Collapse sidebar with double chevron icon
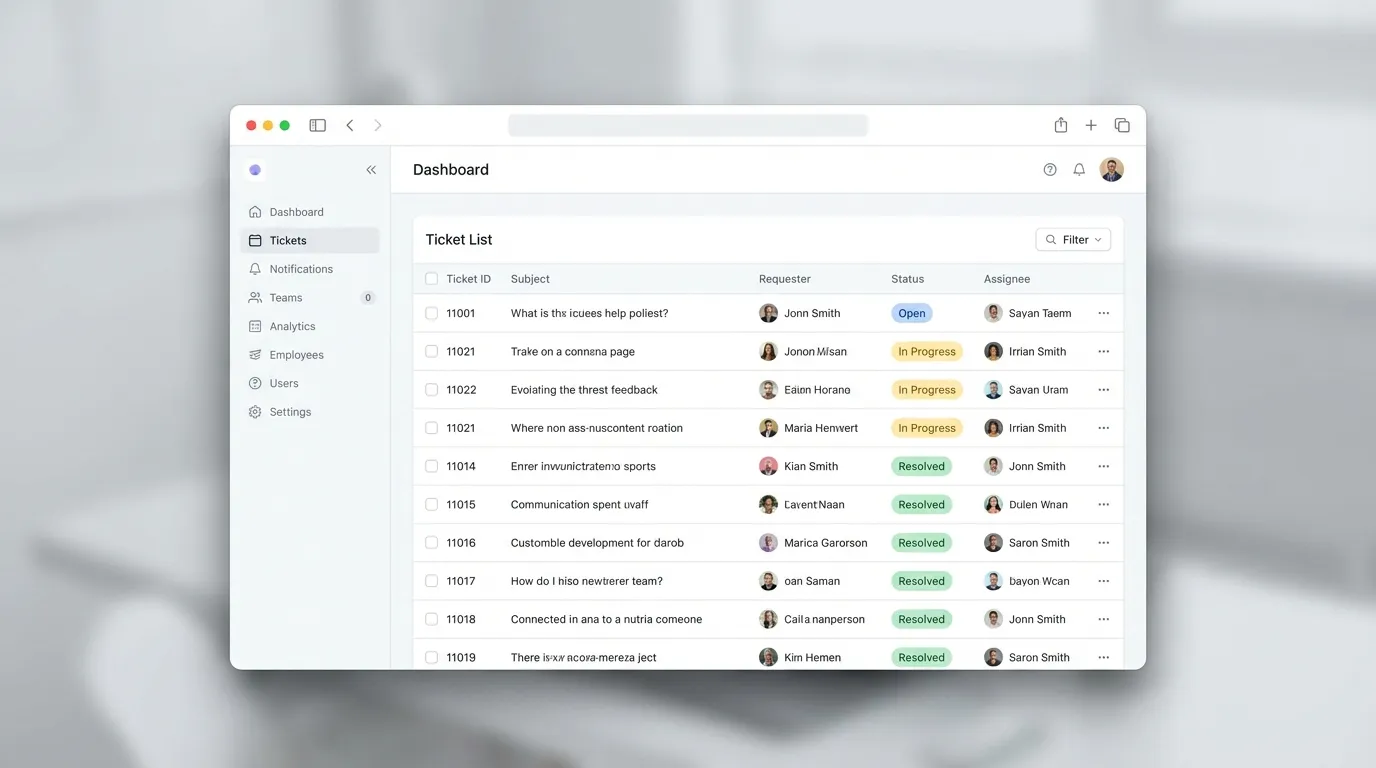This screenshot has height=768, width=1376. coord(371,170)
